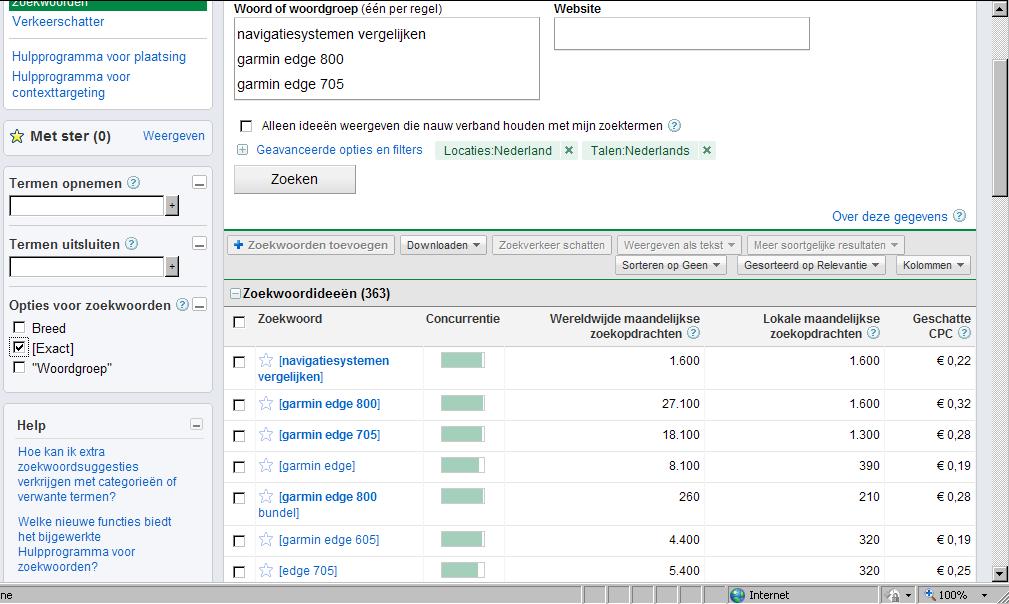The height and width of the screenshot is (604, 1009).
Task: Uncheck the [Exact] match type checkbox
Action: pyautogui.click(x=19, y=347)
